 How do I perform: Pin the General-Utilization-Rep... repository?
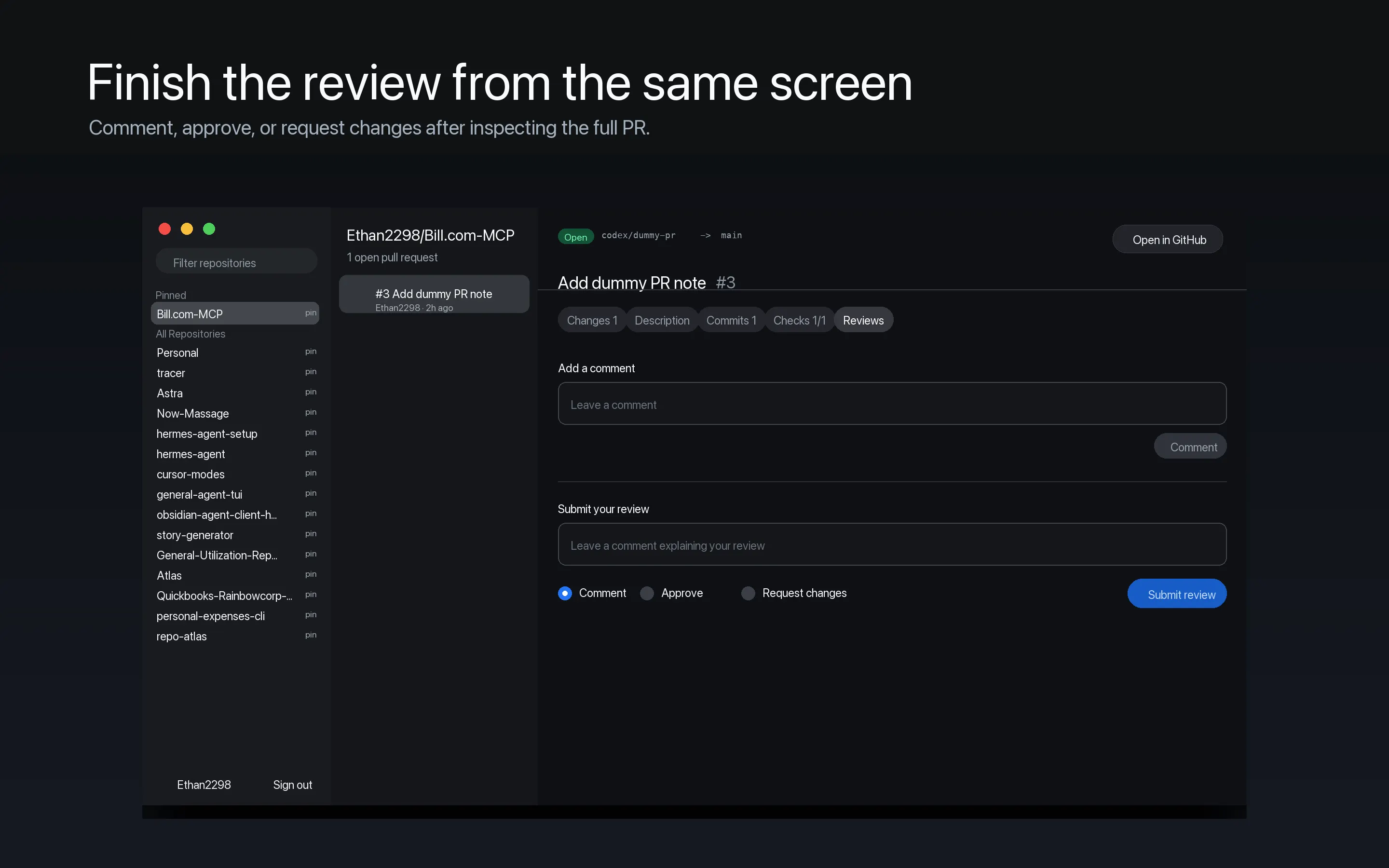tap(311, 554)
